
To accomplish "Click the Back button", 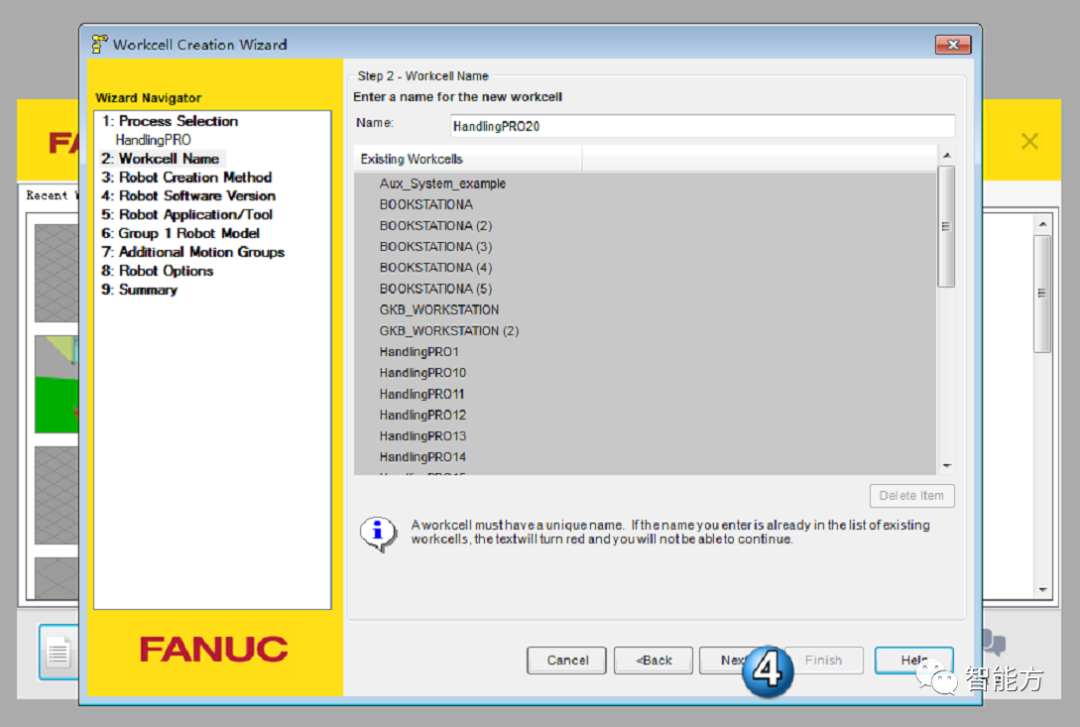I will [653, 660].
